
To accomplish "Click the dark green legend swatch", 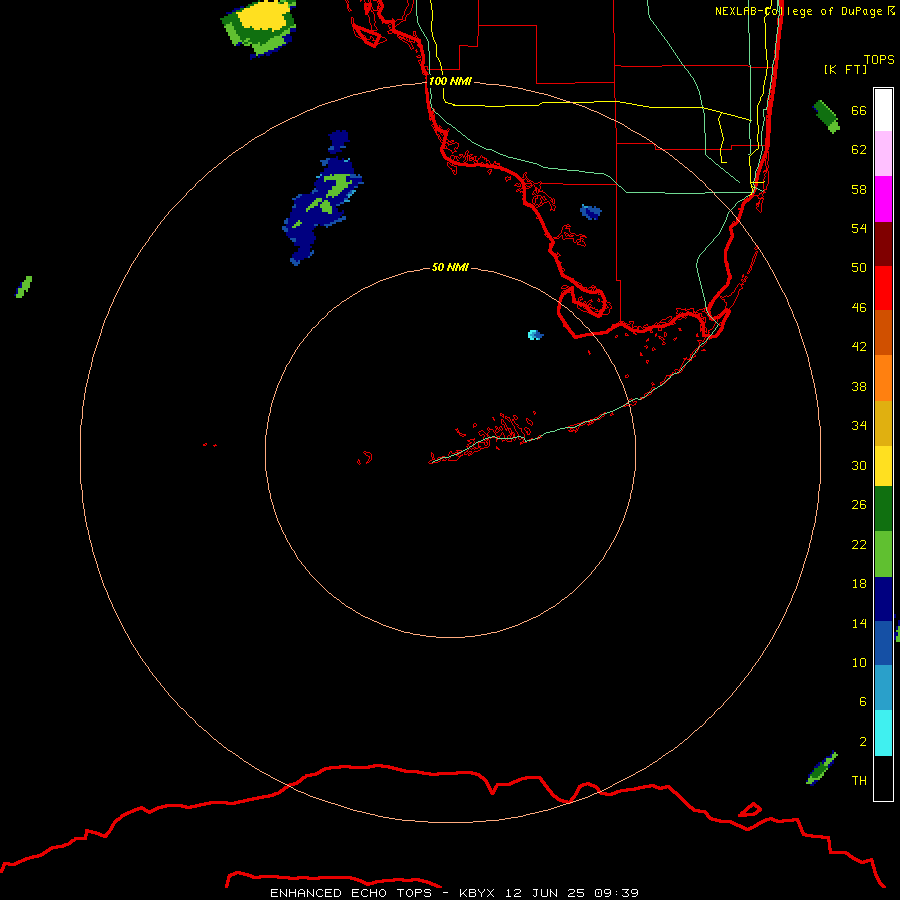I will tap(883, 509).
